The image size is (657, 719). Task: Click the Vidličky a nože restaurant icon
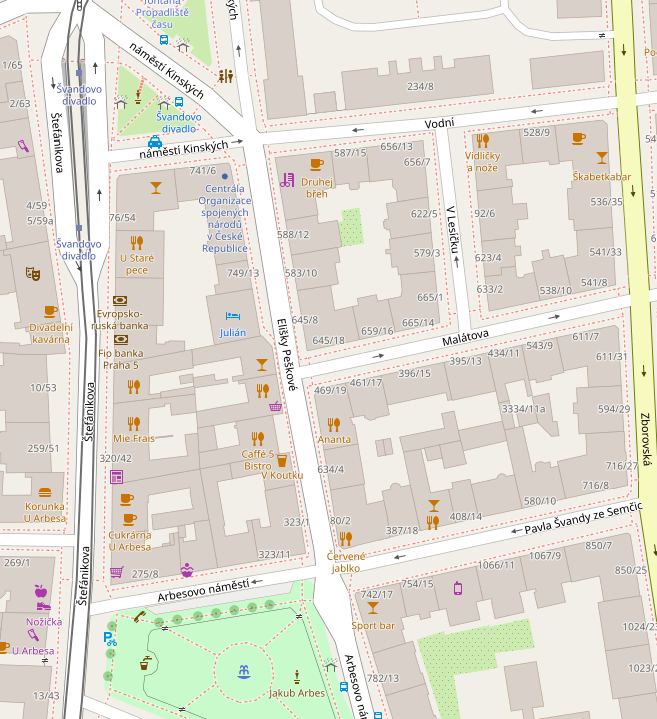pos(482,140)
